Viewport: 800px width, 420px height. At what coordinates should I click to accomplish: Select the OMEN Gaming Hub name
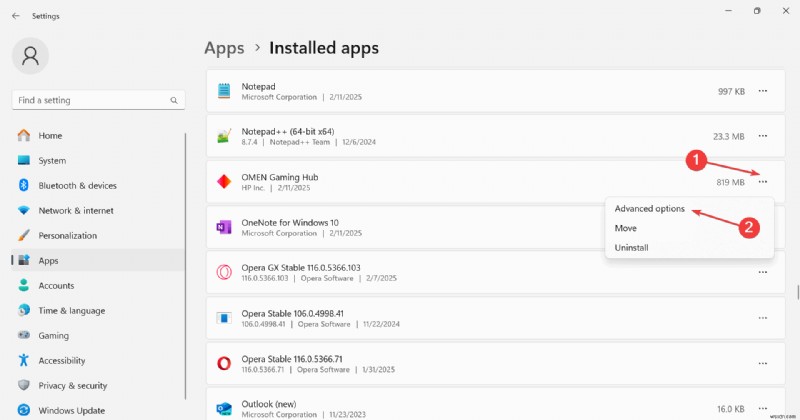point(280,177)
